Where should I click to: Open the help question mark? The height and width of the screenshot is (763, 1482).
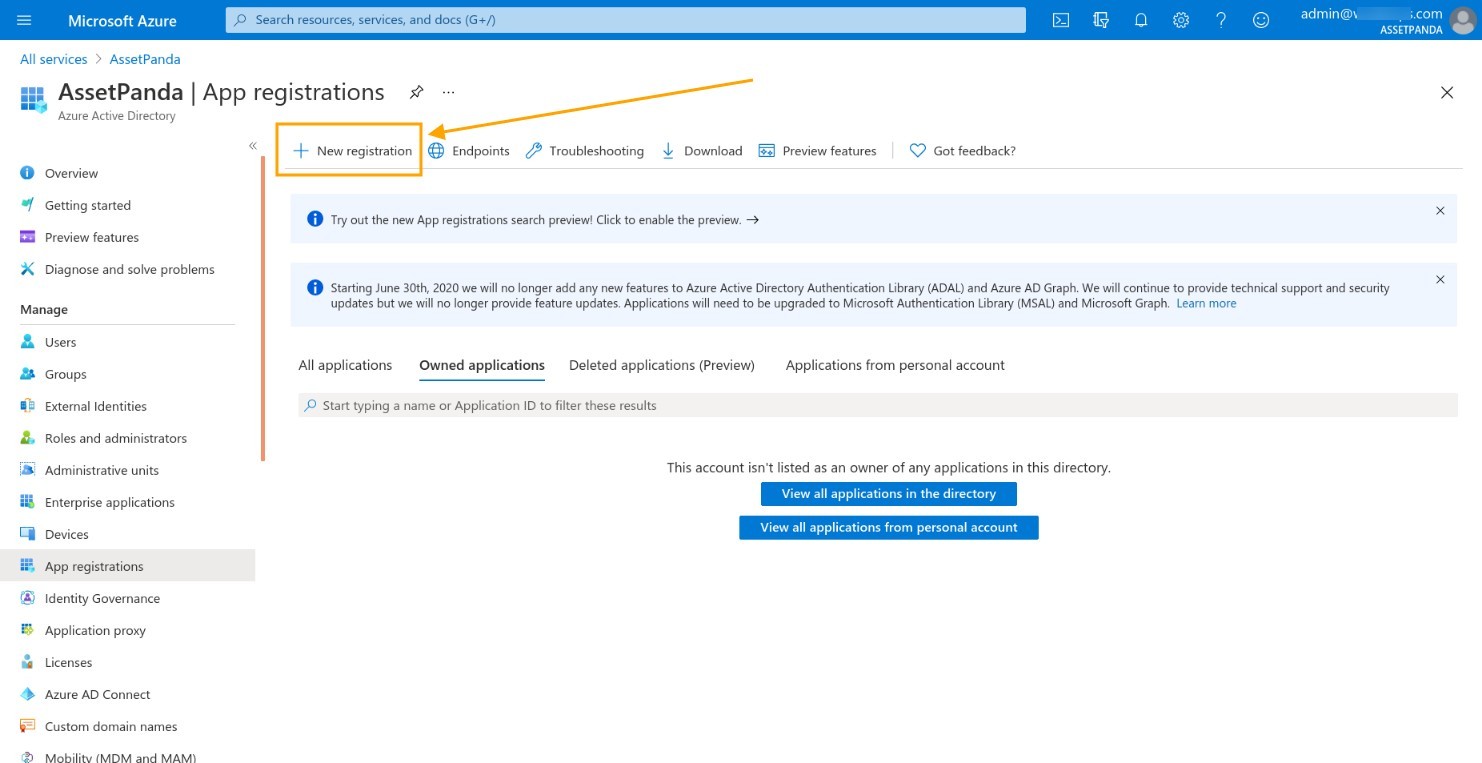click(x=1221, y=20)
